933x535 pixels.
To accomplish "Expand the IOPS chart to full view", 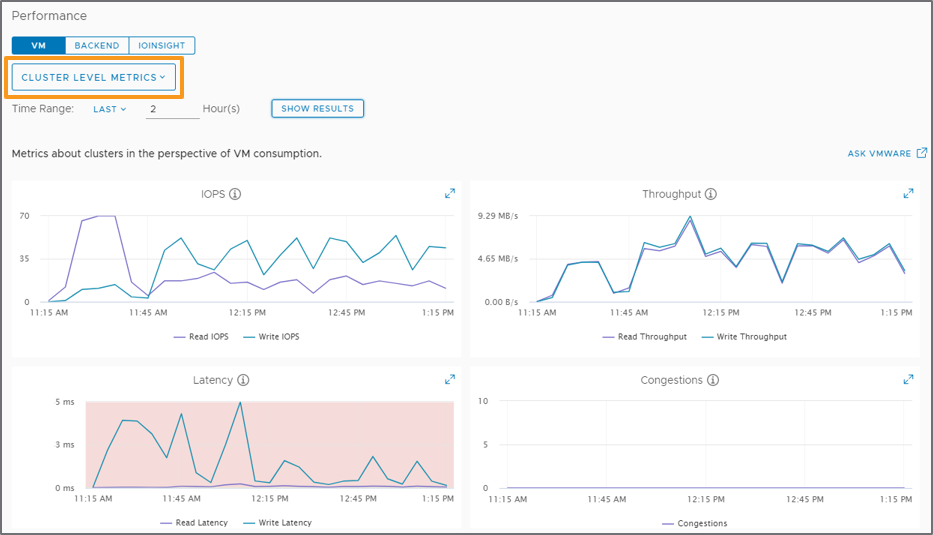I will (x=450, y=194).
